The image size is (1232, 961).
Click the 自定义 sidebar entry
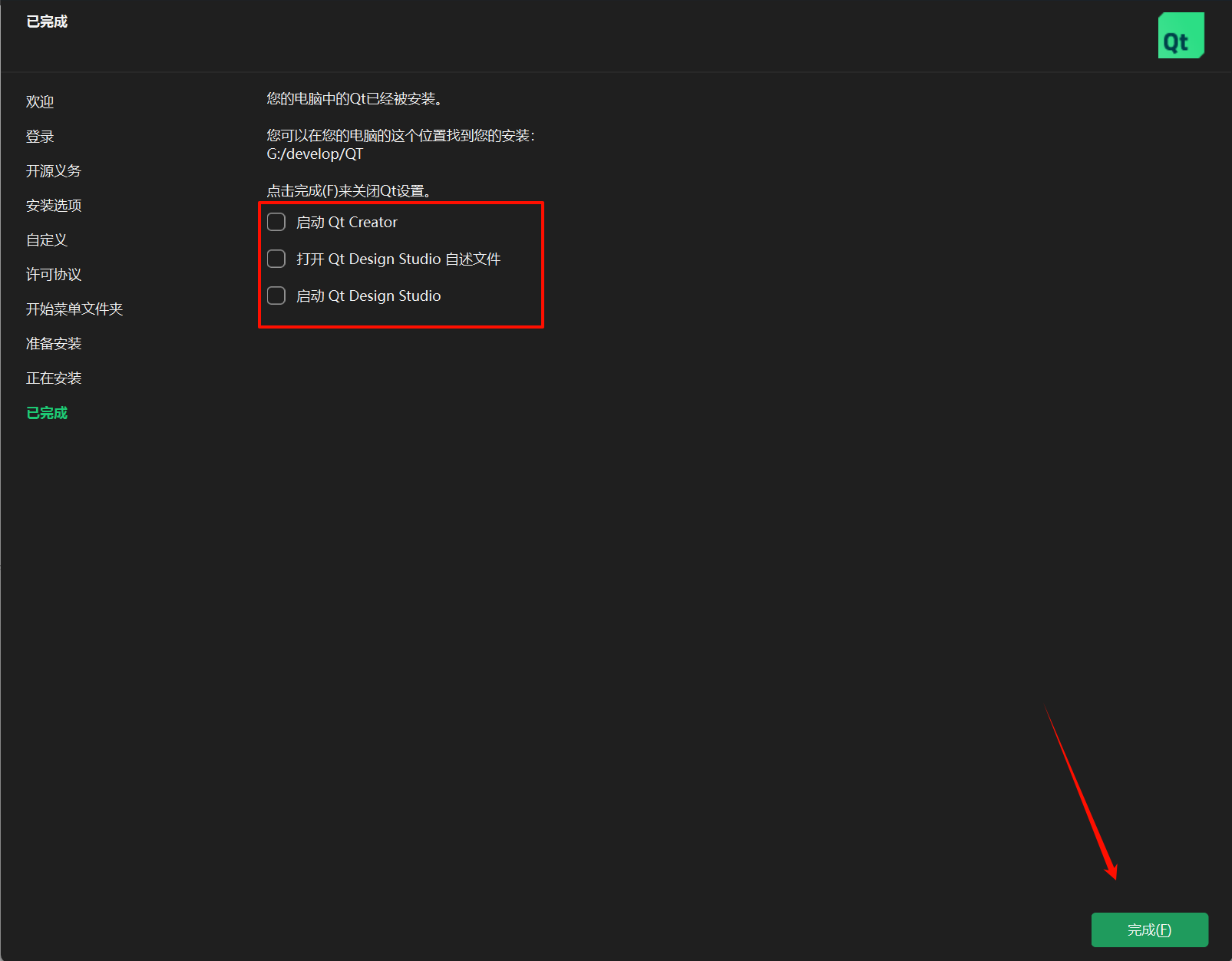click(x=46, y=239)
